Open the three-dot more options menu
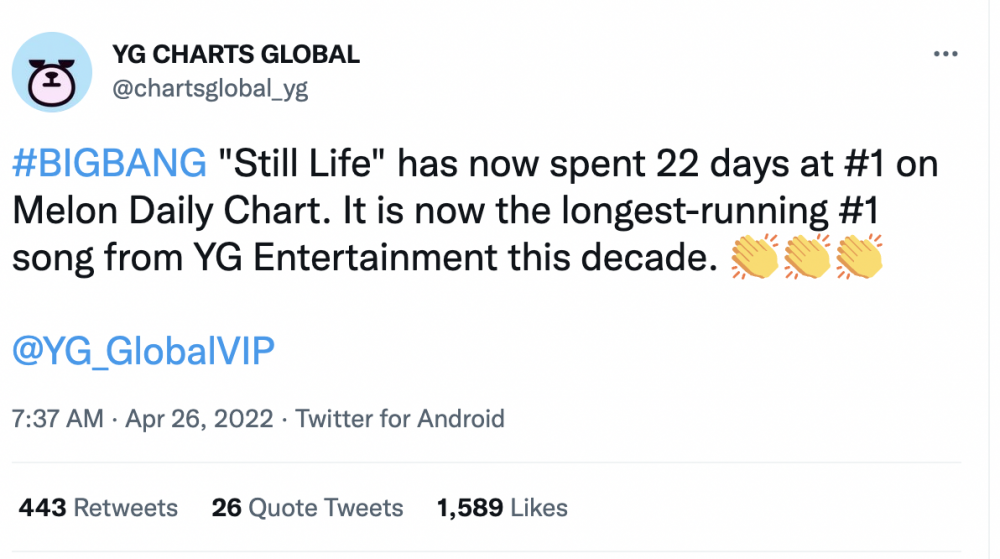Viewport: 1000px width, 559px height. click(945, 54)
